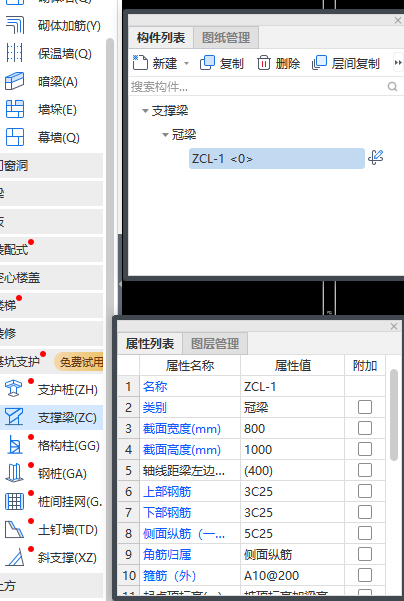Viewport: 404px width, 601px height.
Task: Switch to the 图纸管理 tab
Action: tap(226, 38)
